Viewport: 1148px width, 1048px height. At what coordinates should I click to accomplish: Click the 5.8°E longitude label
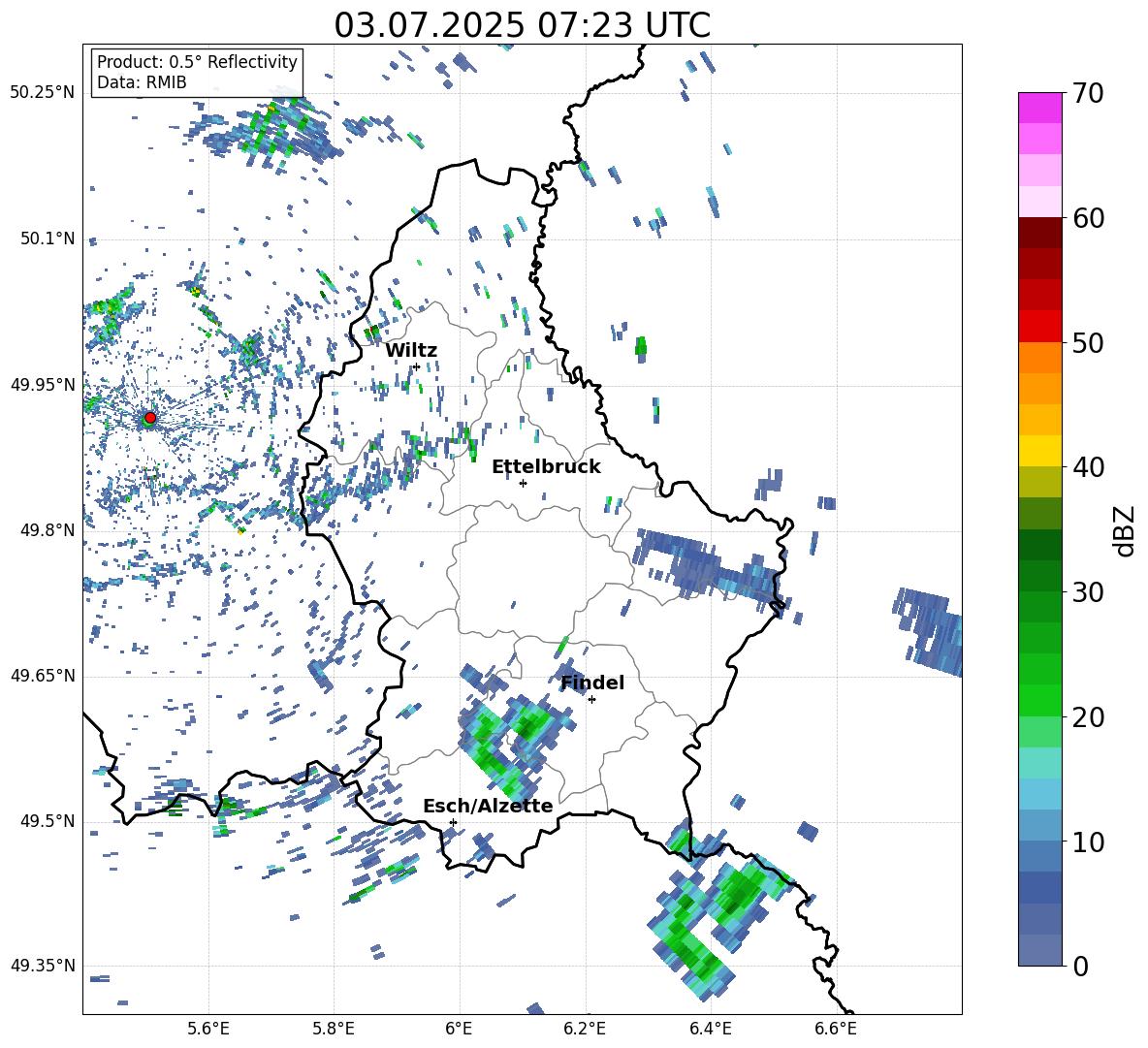(x=334, y=1029)
